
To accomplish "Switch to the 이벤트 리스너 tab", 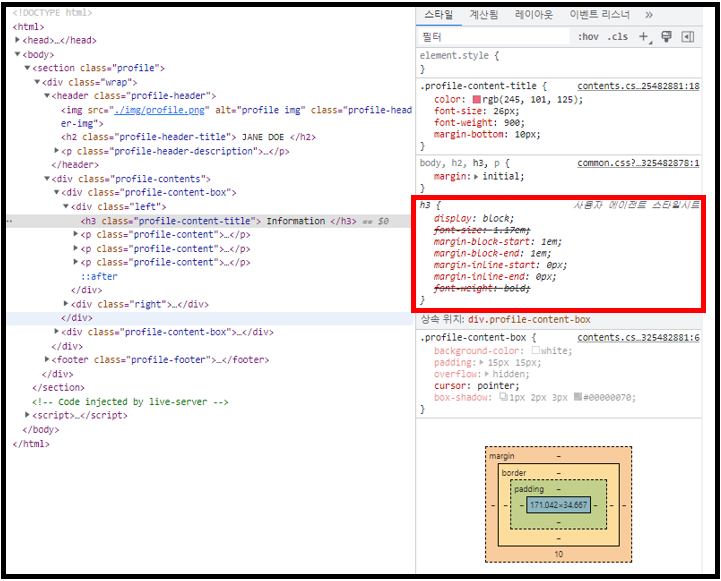I will (599, 15).
